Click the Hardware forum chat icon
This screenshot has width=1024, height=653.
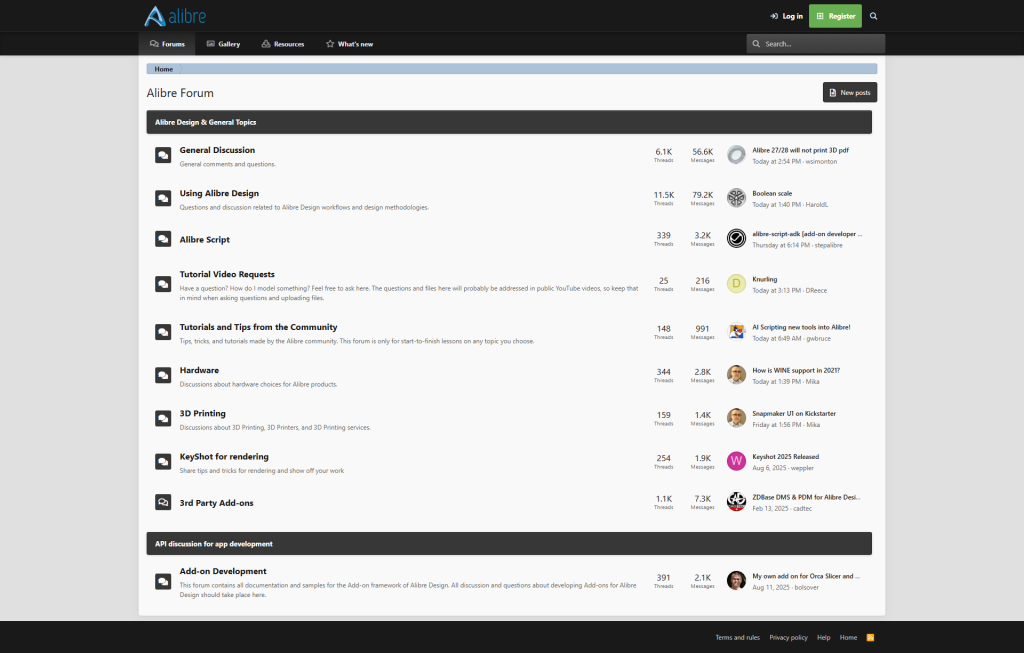pos(163,375)
